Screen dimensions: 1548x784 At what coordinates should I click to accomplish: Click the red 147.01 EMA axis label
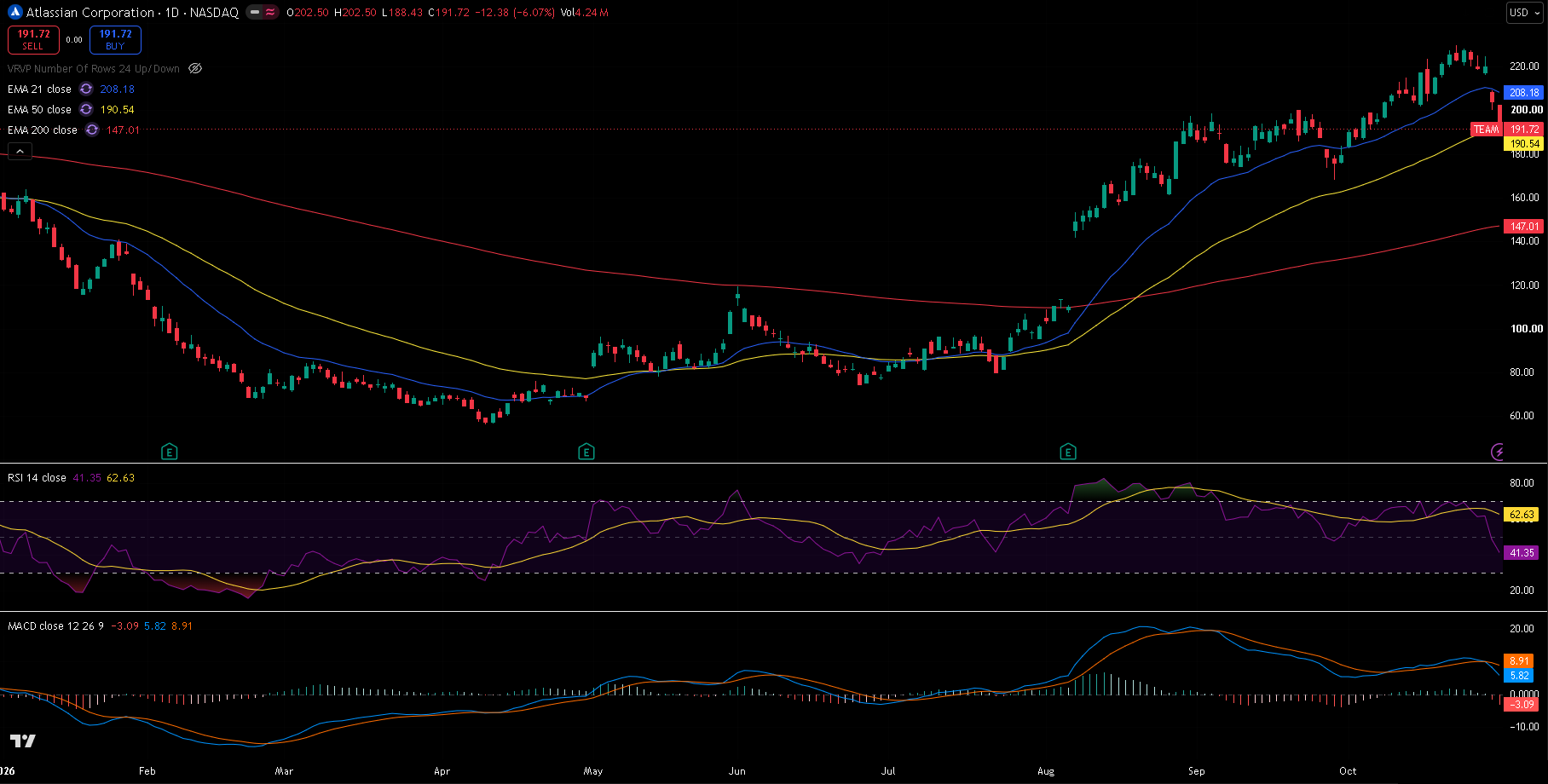click(x=1523, y=227)
